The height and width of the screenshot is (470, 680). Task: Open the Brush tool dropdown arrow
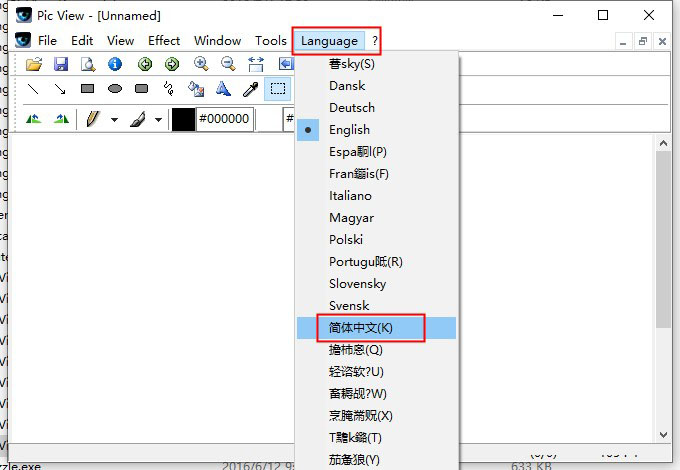[x=159, y=119]
